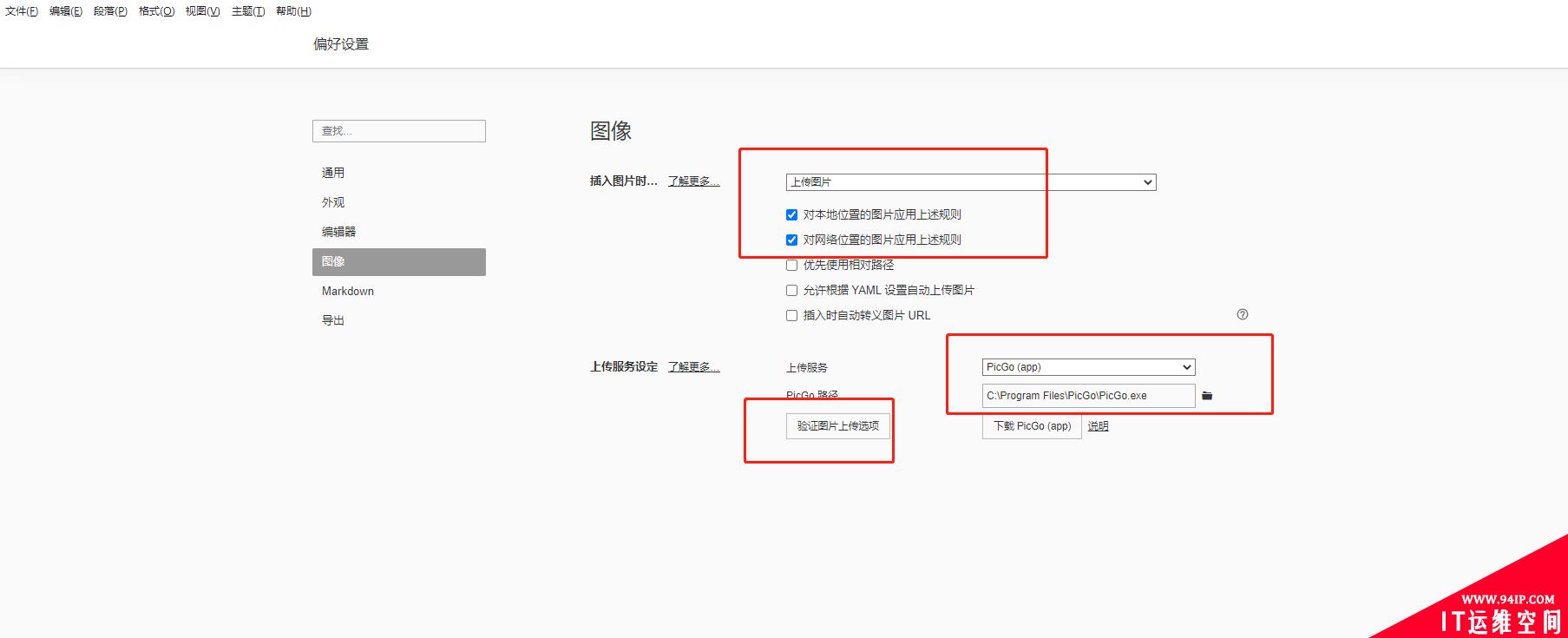
Task: Enable 优先使用相对路径 checkbox
Action: (x=791, y=265)
